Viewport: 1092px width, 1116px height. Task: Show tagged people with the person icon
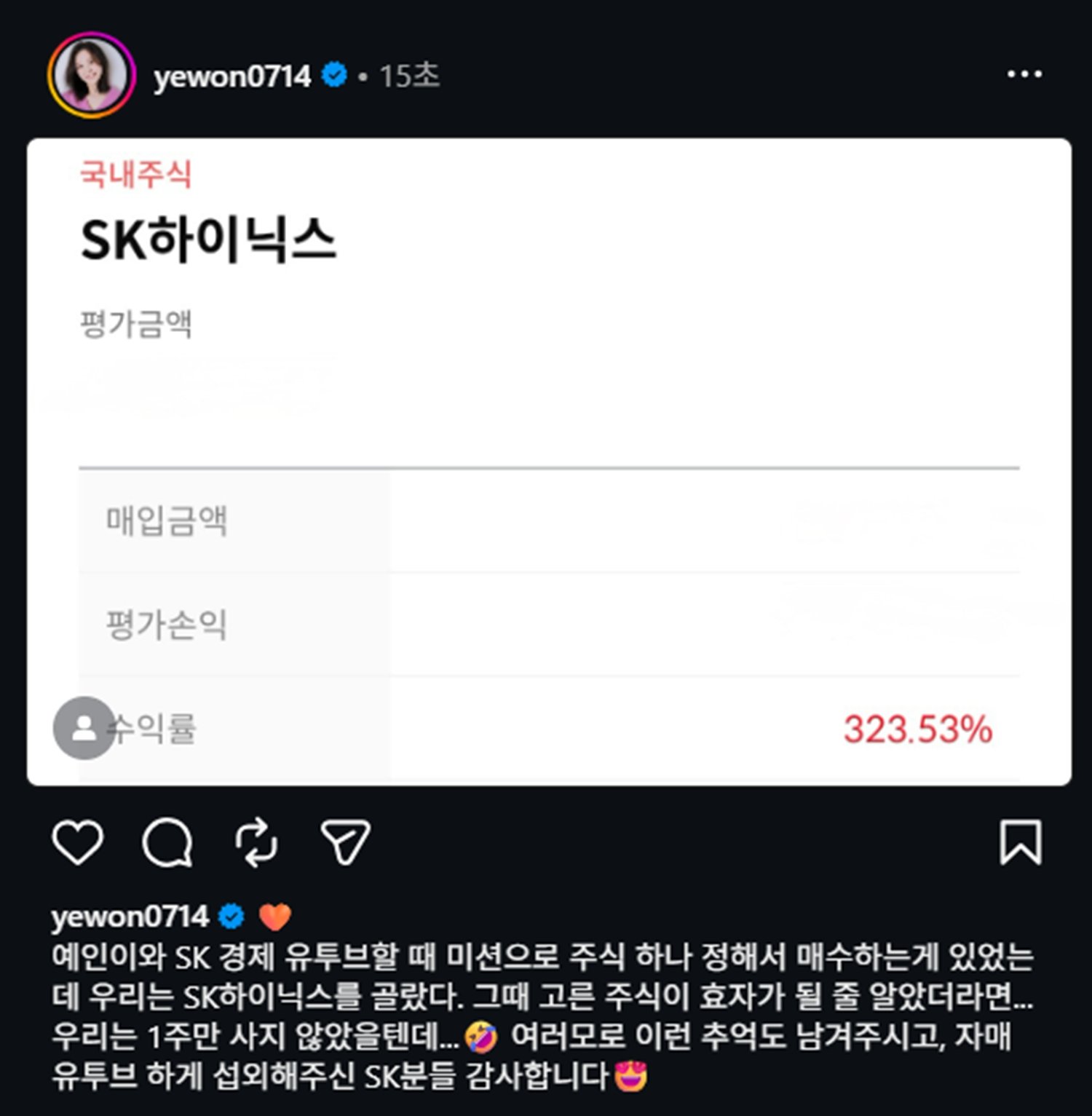(84, 728)
